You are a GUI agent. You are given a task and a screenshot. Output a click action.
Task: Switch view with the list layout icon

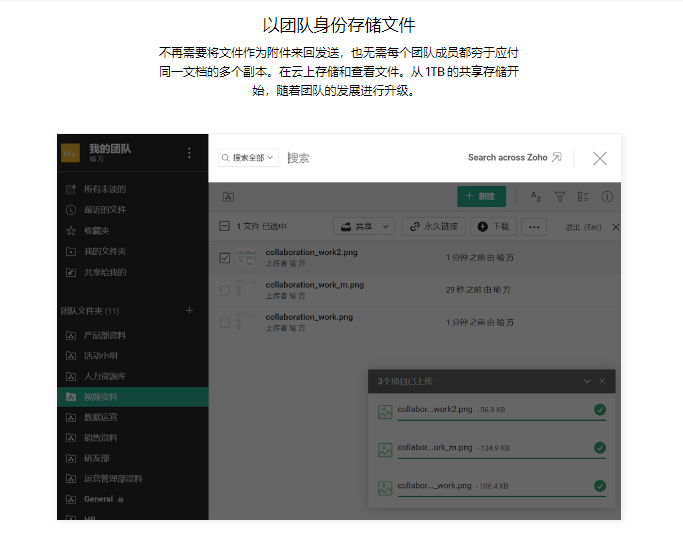[583, 197]
